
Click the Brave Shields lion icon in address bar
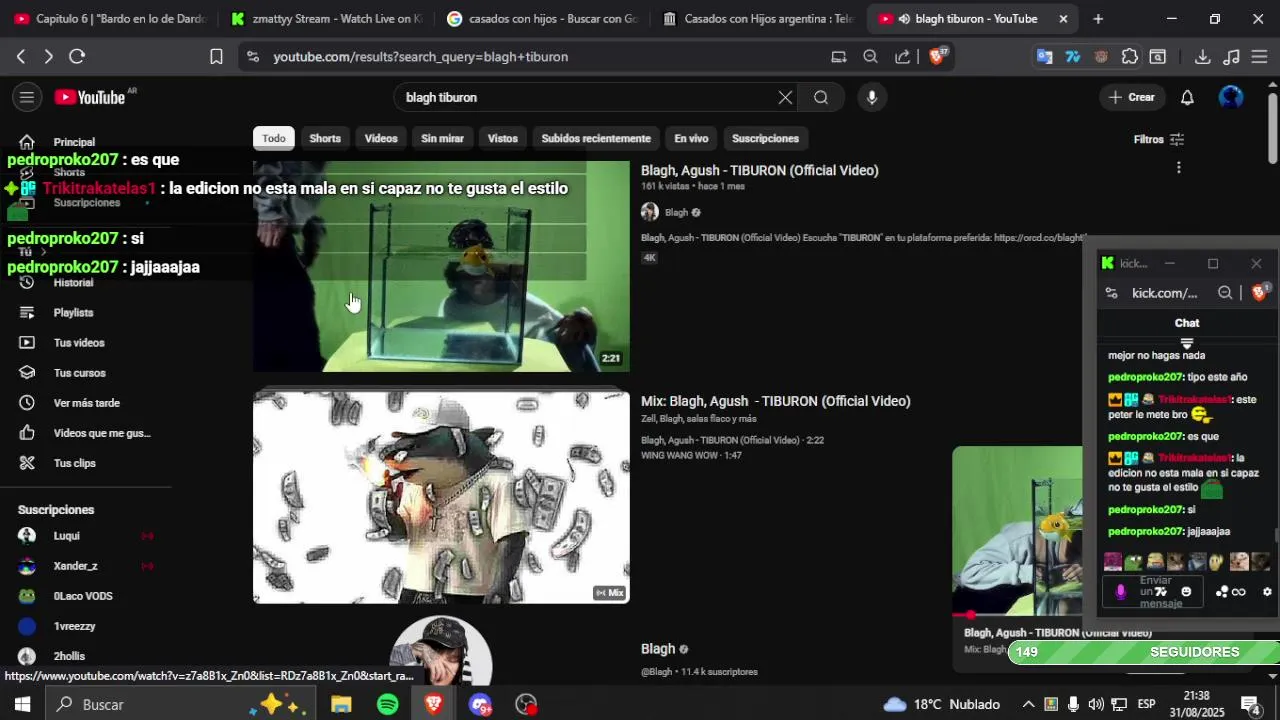pos(938,56)
